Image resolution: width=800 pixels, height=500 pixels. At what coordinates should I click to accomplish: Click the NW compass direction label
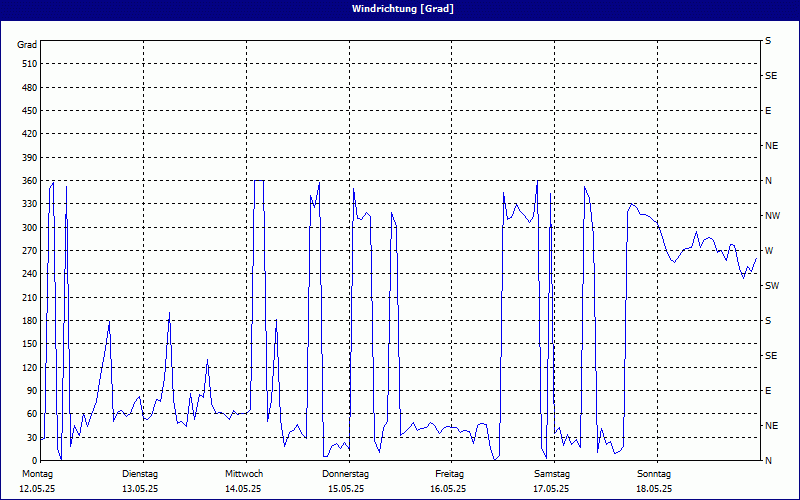pos(771,216)
